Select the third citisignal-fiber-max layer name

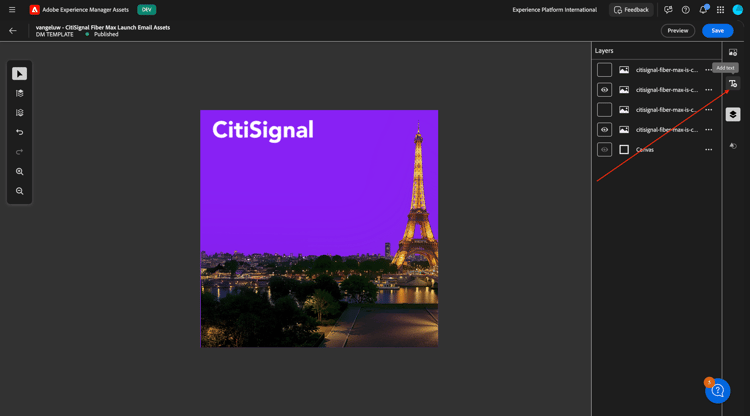667,110
